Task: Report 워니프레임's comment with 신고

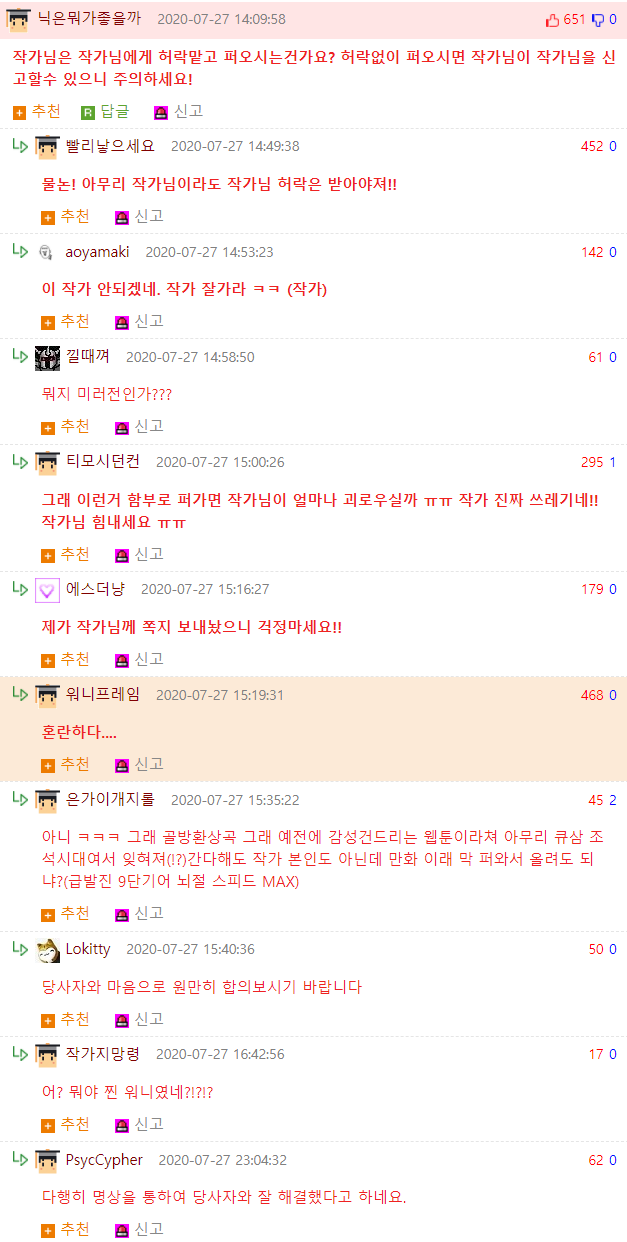Action: 139,765
